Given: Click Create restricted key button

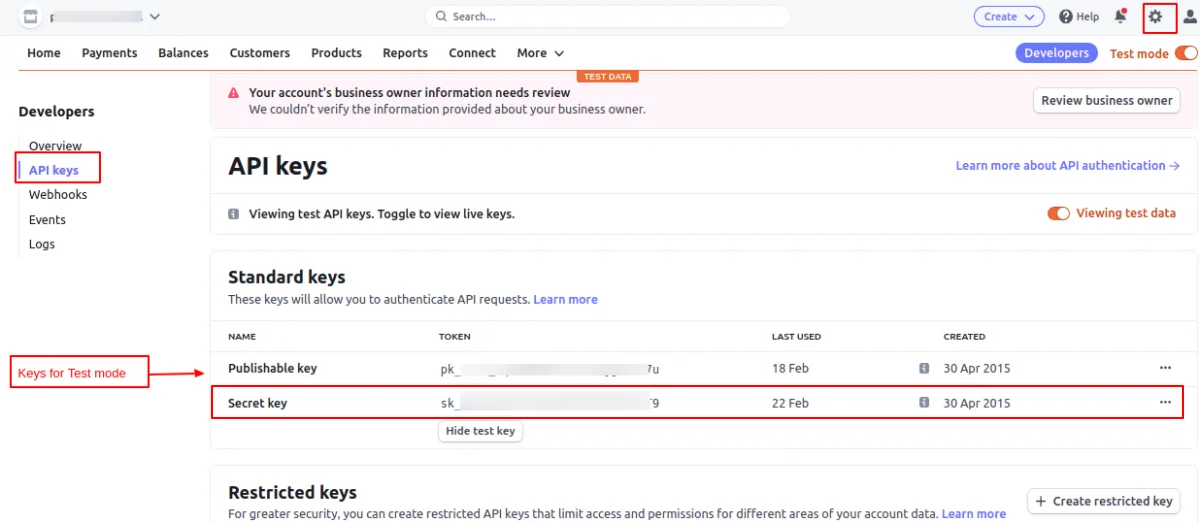Looking at the screenshot, I should [1104, 501].
